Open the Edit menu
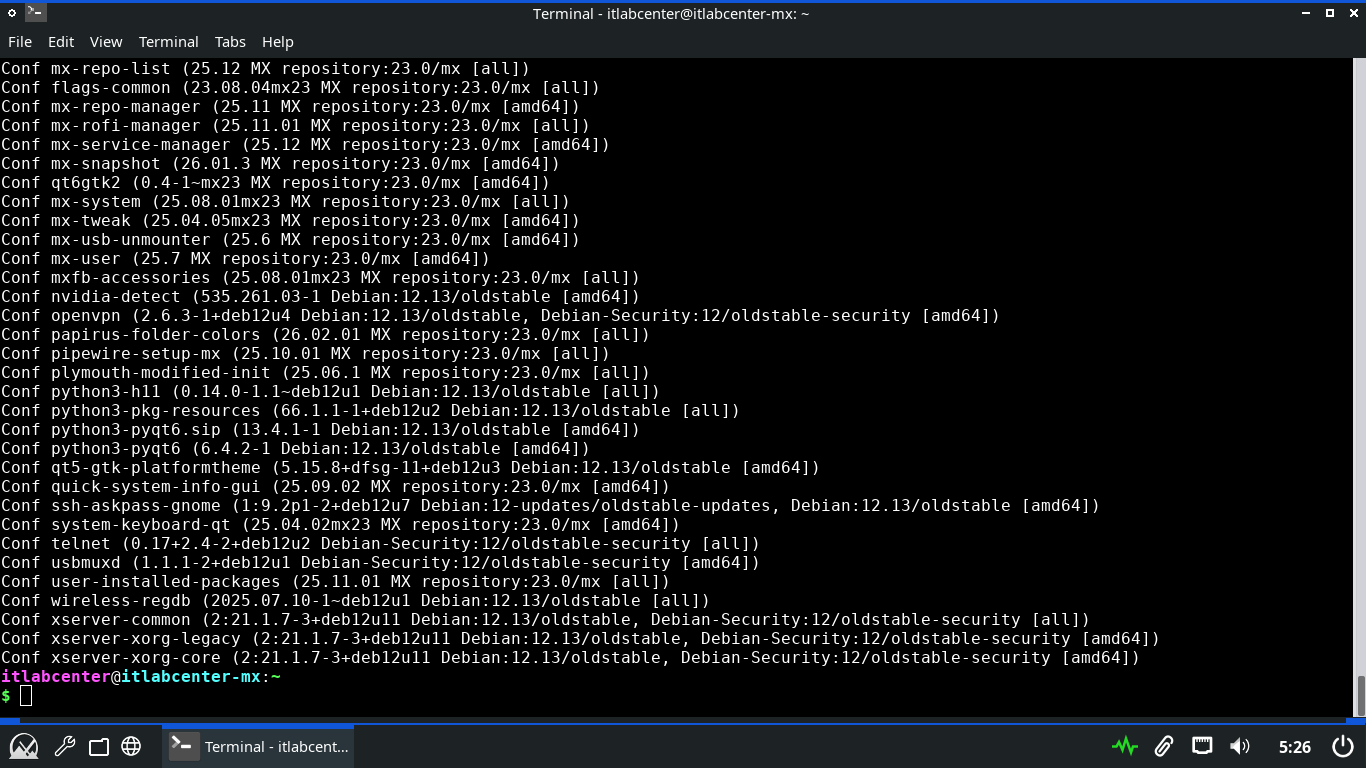The height and width of the screenshot is (768, 1366). click(x=61, y=42)
